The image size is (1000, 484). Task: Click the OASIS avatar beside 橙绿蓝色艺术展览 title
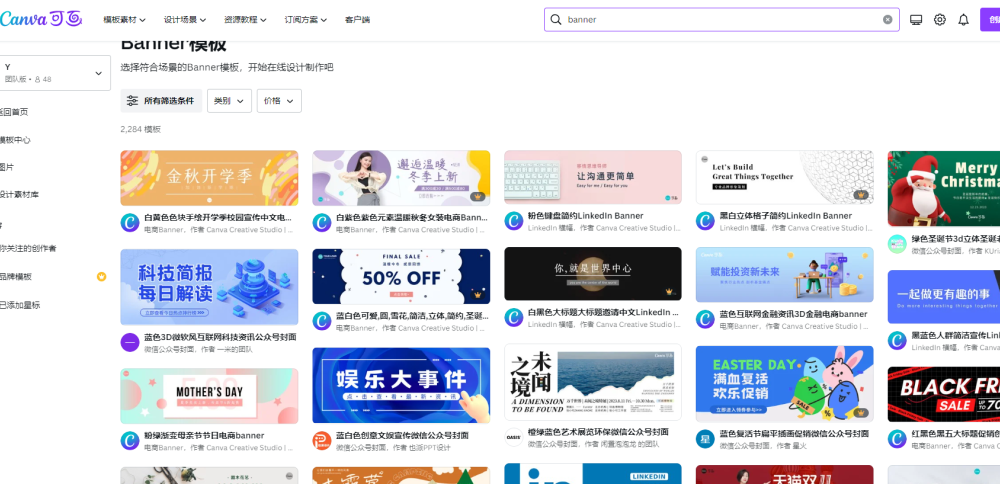(513, 437)
